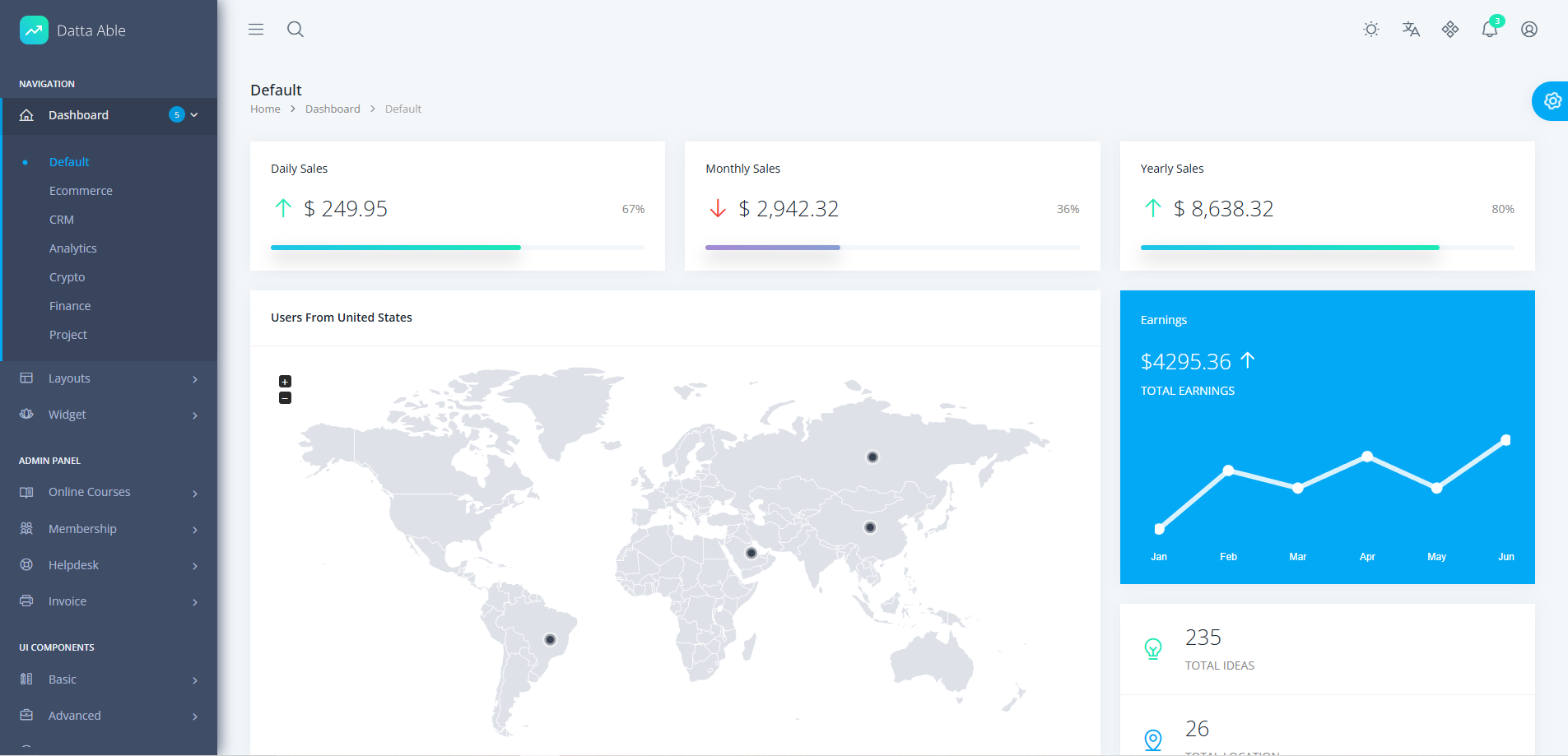Click the Datta Able logo
1568x756 pixels.
pos(72,30)
